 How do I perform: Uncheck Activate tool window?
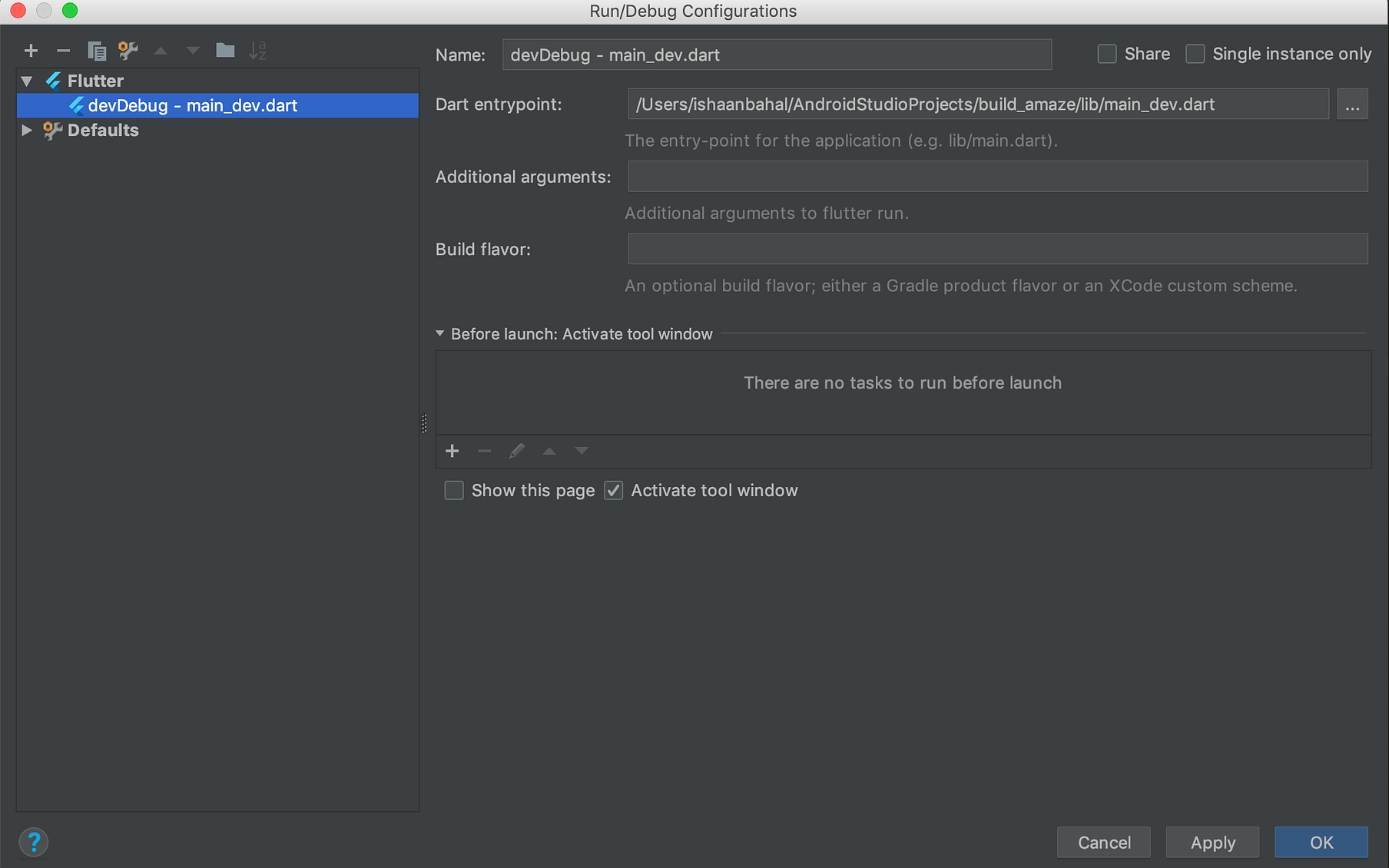[613, 490]
